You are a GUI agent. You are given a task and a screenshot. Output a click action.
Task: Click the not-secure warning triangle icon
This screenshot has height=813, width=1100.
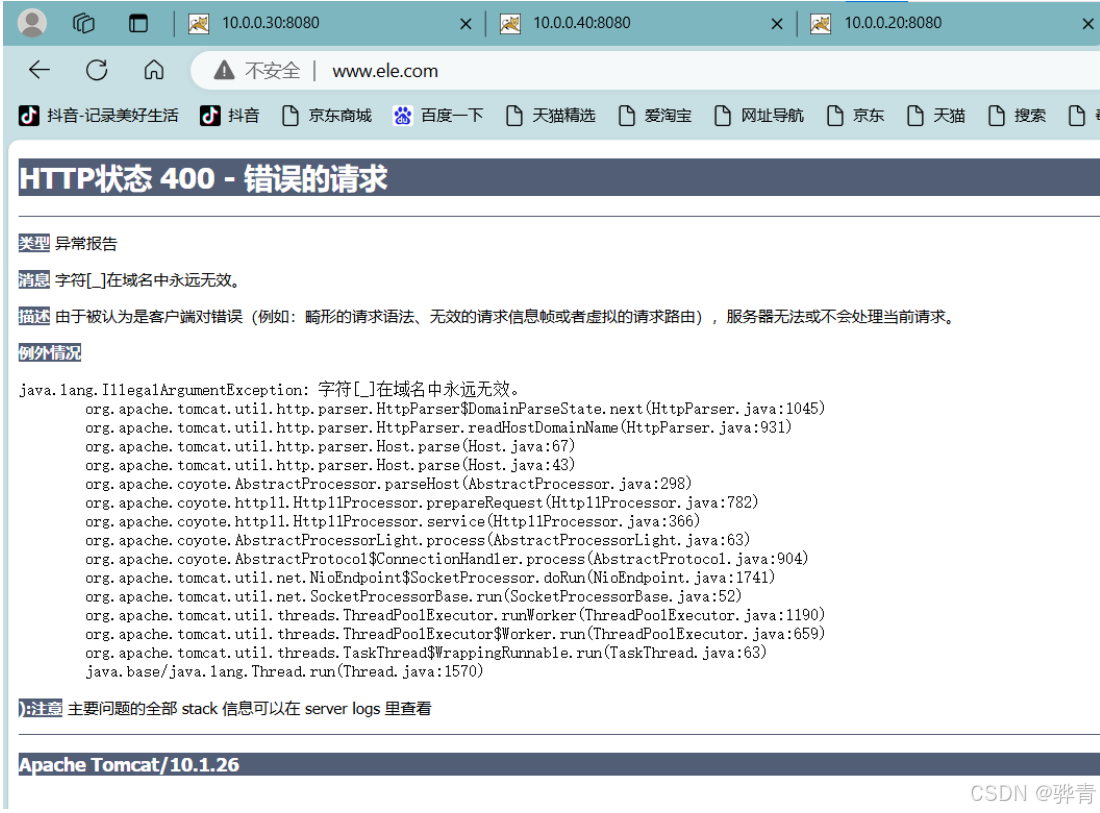pos(224,70)
